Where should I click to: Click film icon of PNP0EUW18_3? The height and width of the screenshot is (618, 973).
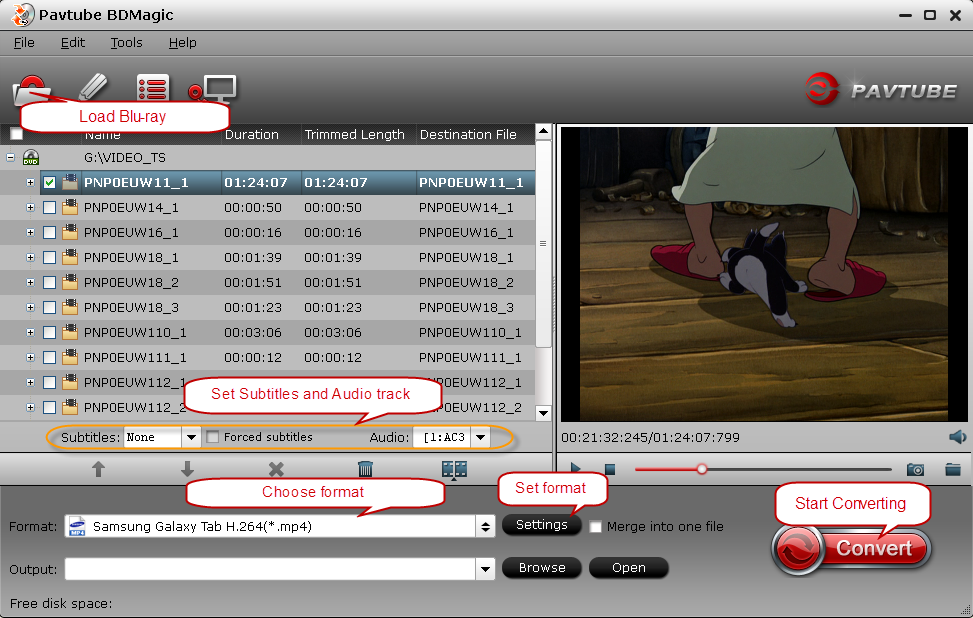70,307
